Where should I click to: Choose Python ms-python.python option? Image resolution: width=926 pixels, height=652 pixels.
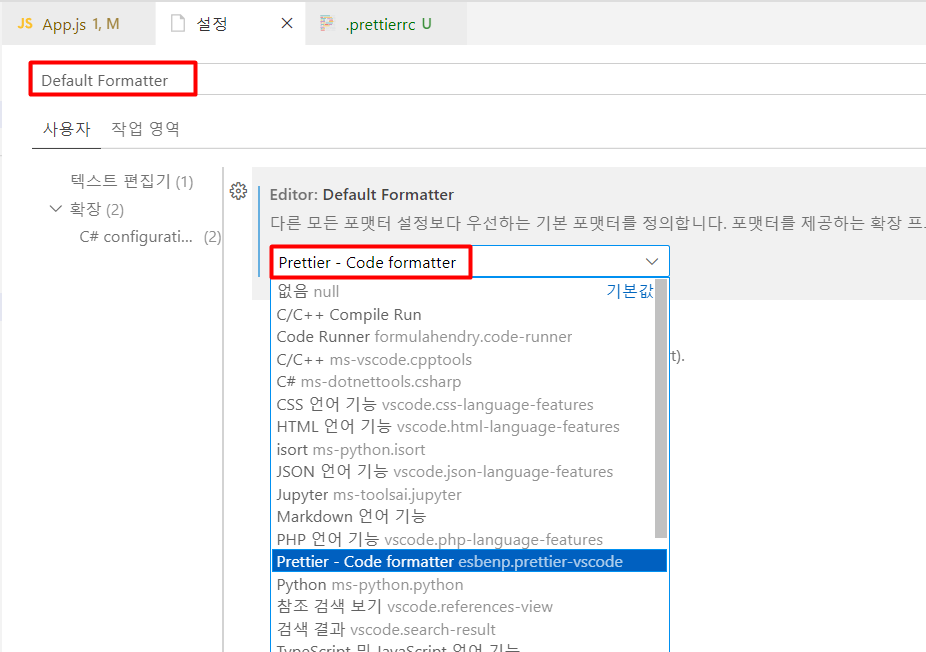pos(469,585)
